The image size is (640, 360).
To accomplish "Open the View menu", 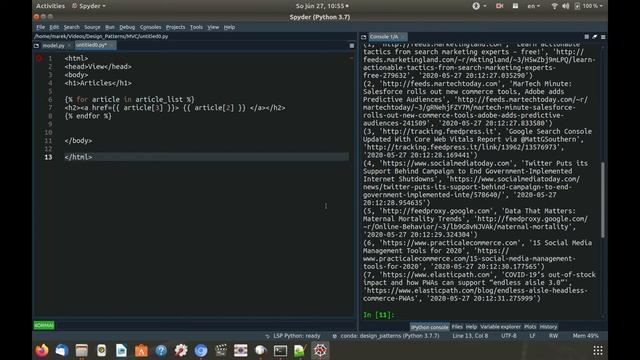I will click(x=213, y=27).
